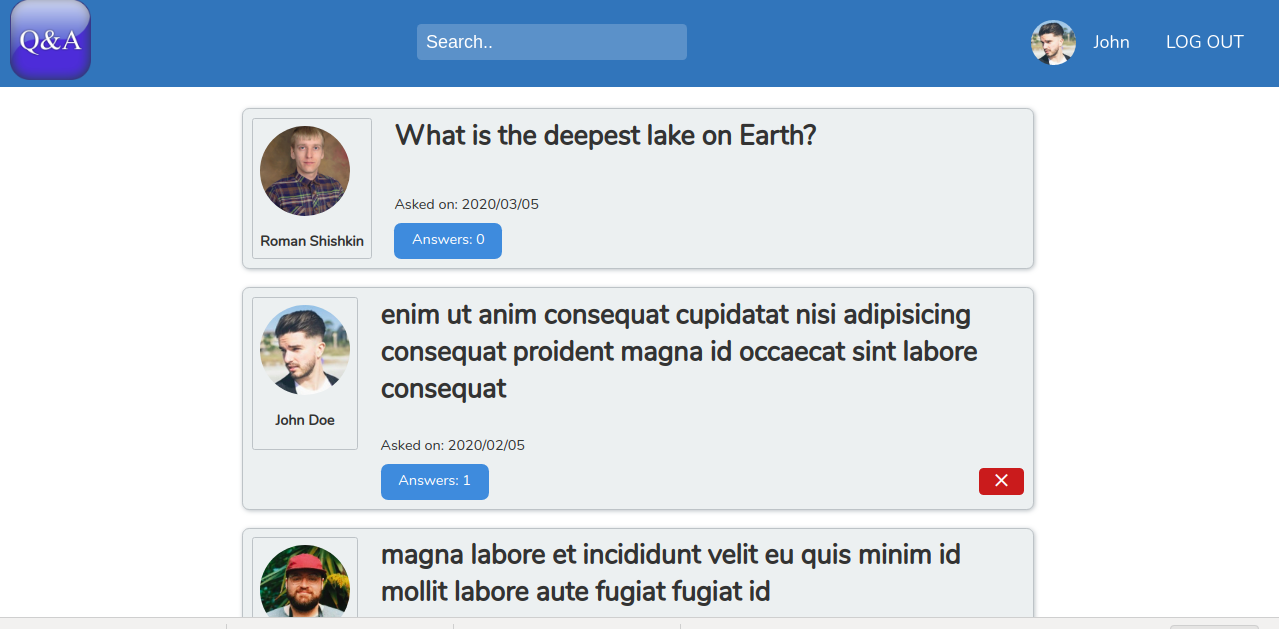Image resolution: width=1279 pixels, height=629 pixels.
Task: Click the red-cap bearded user's avatar
Action: 305,581
